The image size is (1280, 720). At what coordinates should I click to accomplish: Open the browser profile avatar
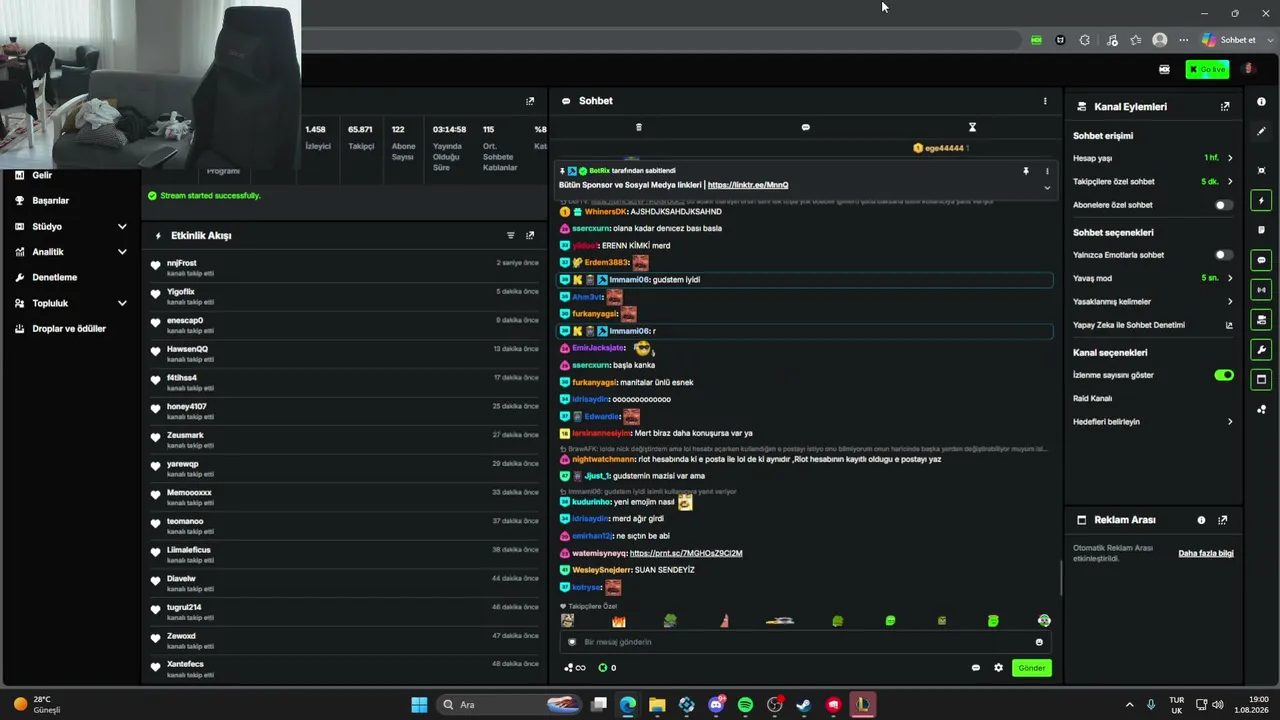pos(1160,40)
